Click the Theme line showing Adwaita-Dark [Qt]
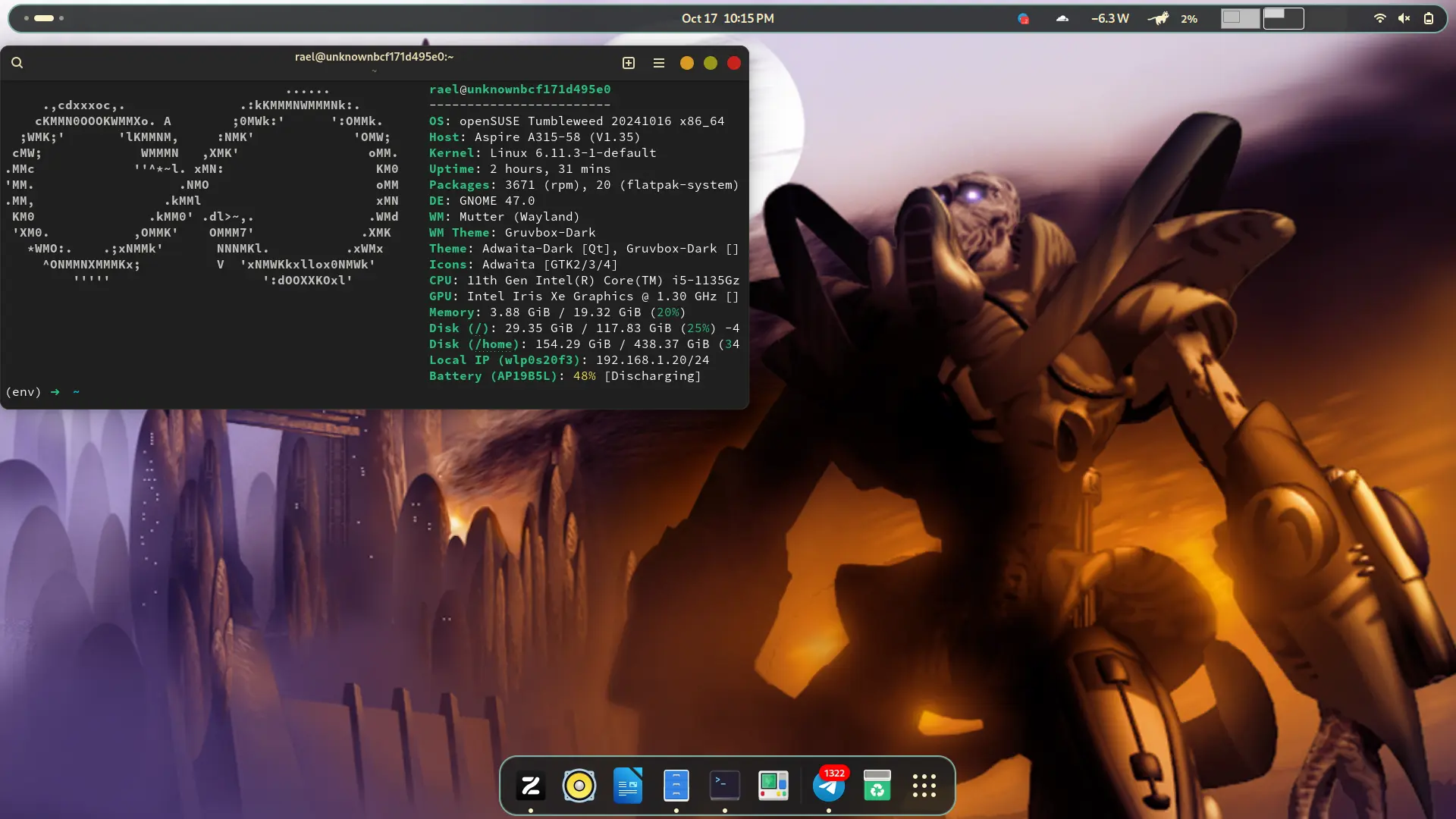This screenshot has width=1456, height=819. tap(584, 249)
